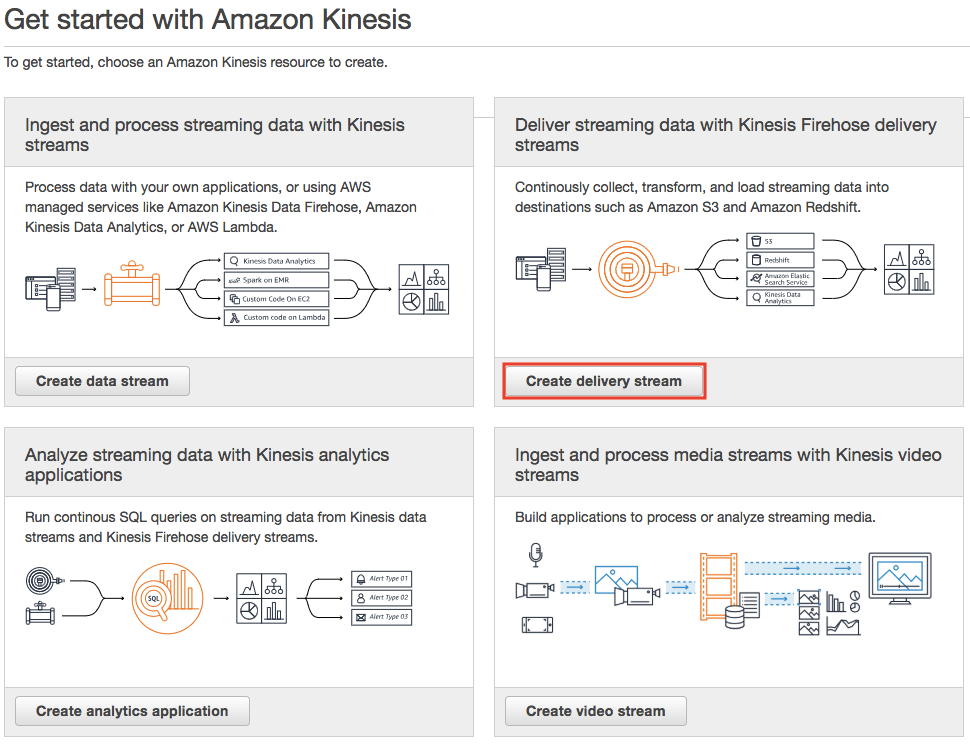
Task: Click the orange film strip icon
Action: click(719, 585)
